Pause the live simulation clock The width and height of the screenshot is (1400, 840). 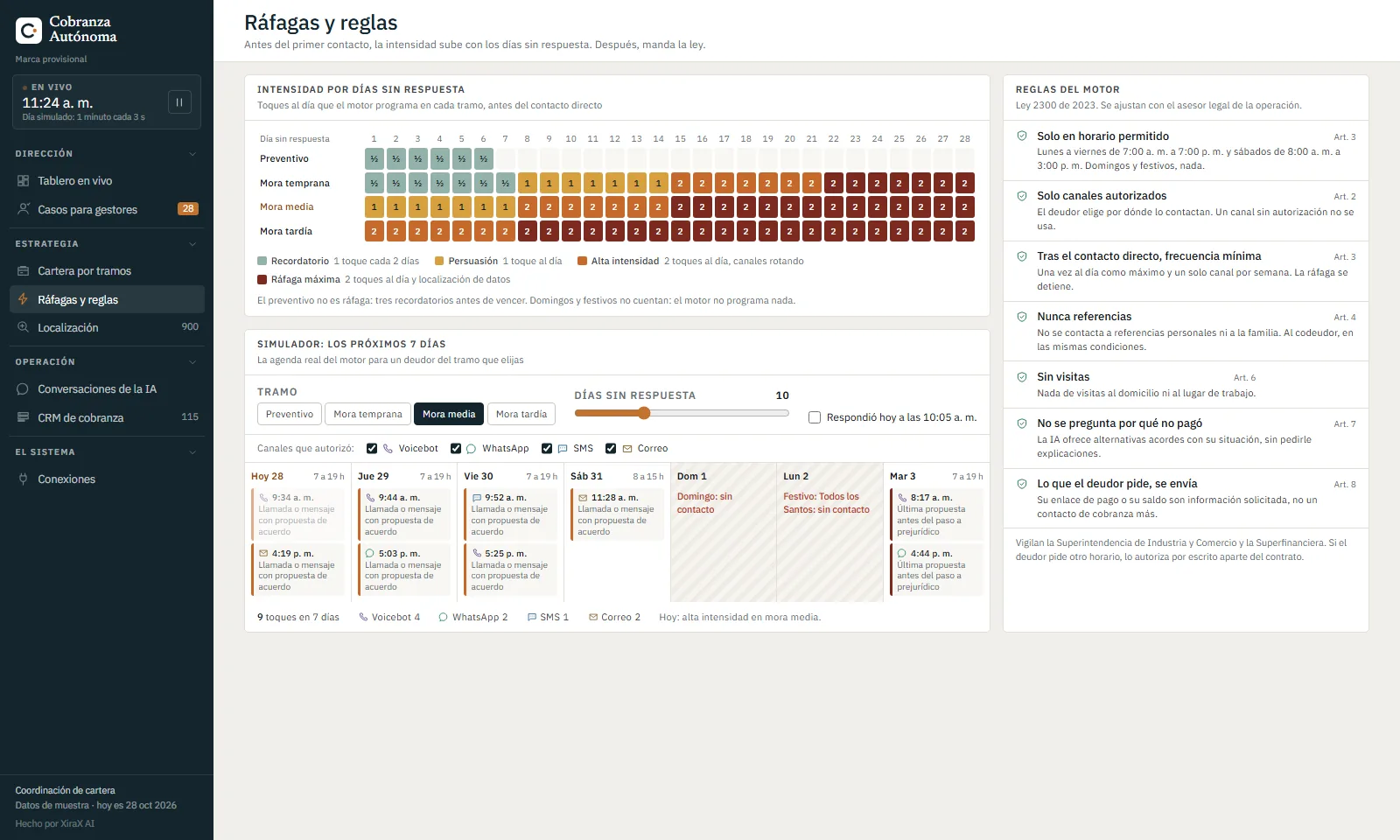tap(179, 102)
